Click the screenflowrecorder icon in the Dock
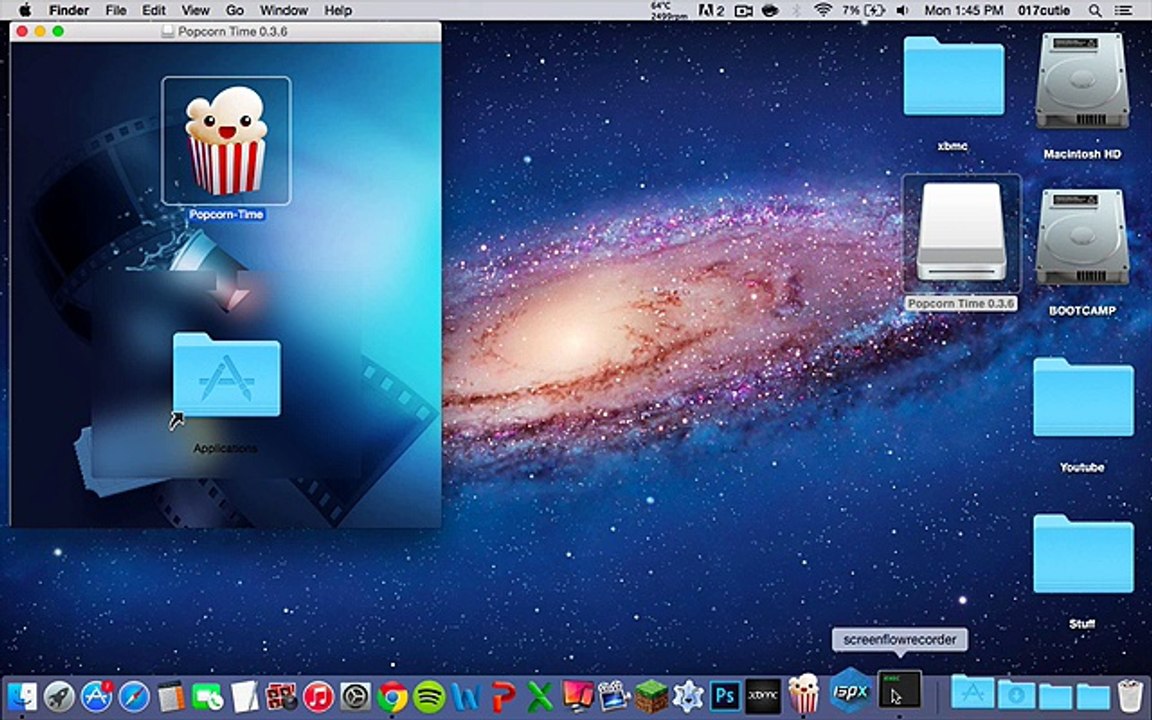Image resolution: width=1152 pixels, height=720 pixels. [899, 690]
